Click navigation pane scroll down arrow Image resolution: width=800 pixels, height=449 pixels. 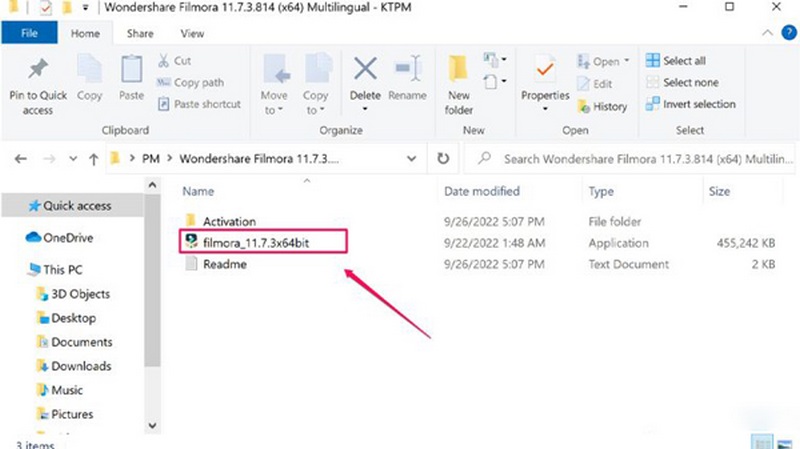tap(152, 425)
